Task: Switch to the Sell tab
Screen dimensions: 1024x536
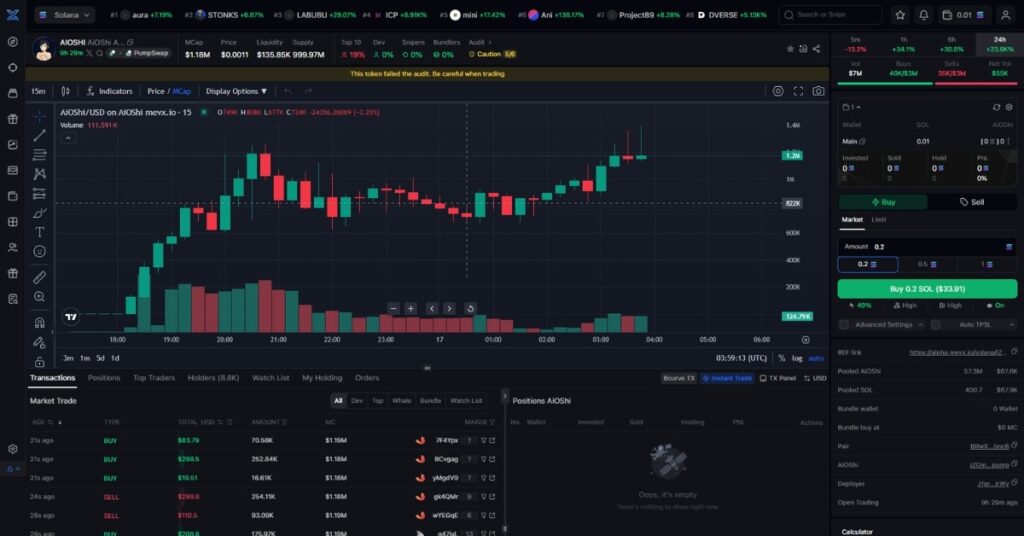Action: click(x=972, y=202)
